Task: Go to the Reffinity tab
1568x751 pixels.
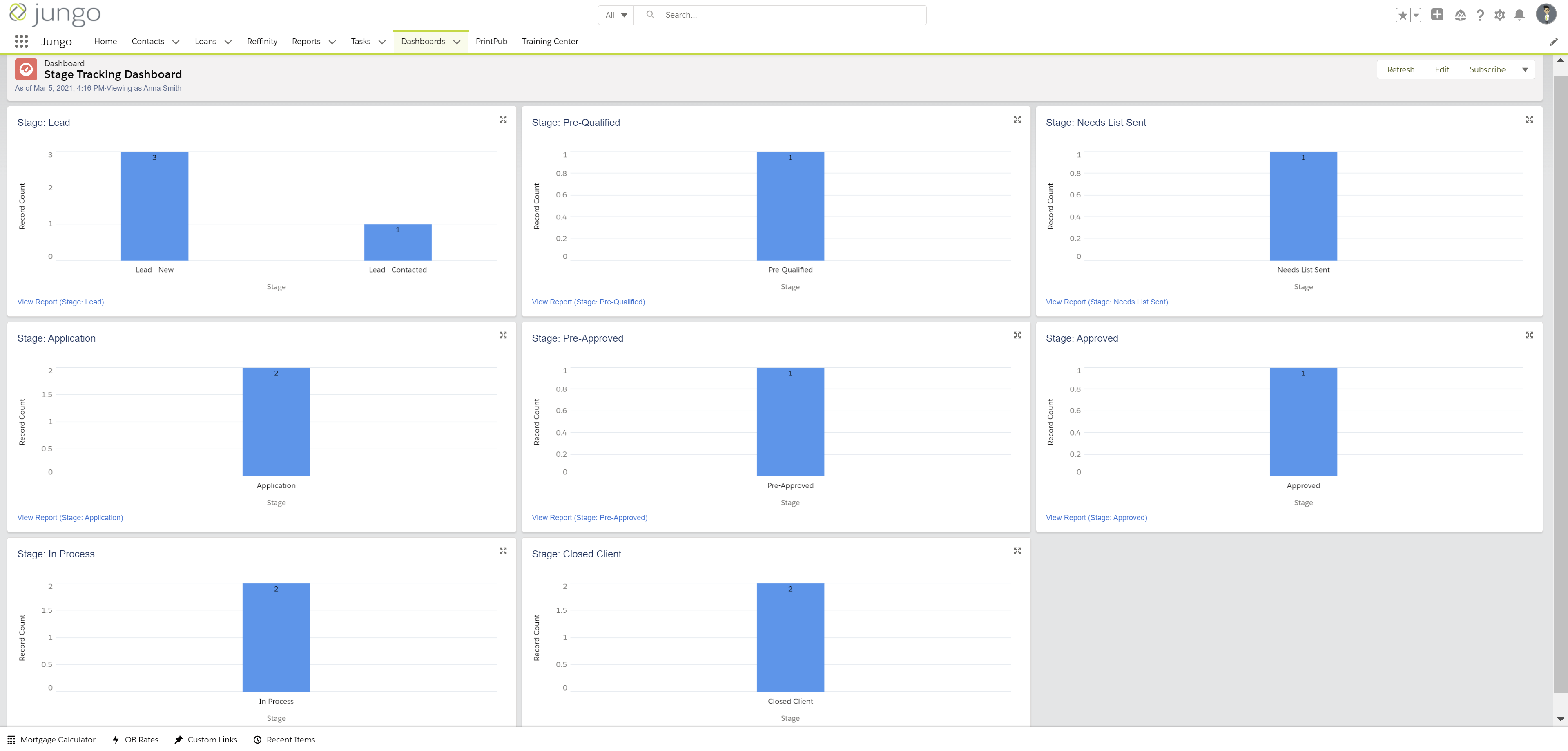Action: tap(262, 41)
